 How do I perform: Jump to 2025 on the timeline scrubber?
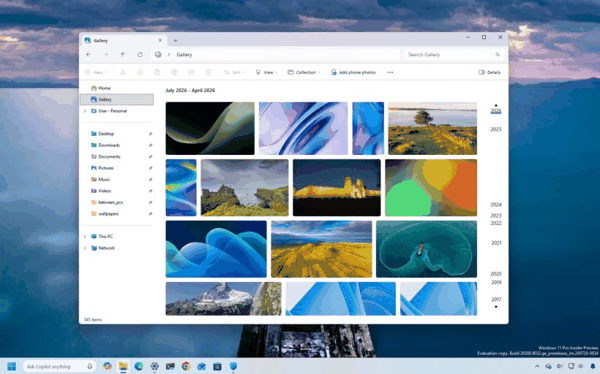496,129
